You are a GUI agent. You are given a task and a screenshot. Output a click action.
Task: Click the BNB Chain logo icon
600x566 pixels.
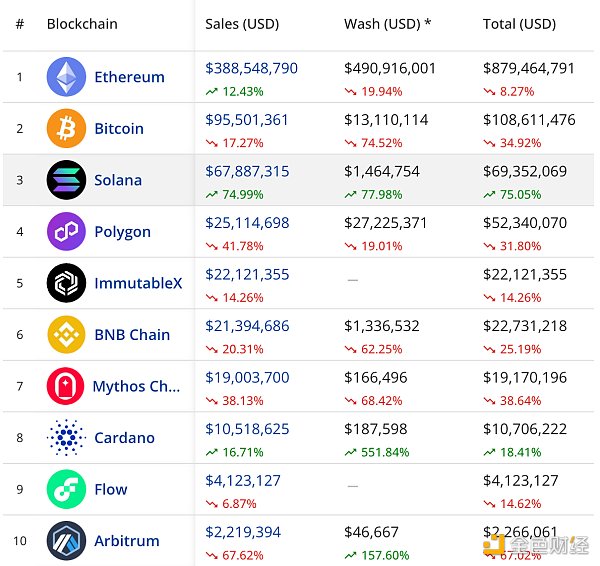pyautogui.click(x=66, y=334)
